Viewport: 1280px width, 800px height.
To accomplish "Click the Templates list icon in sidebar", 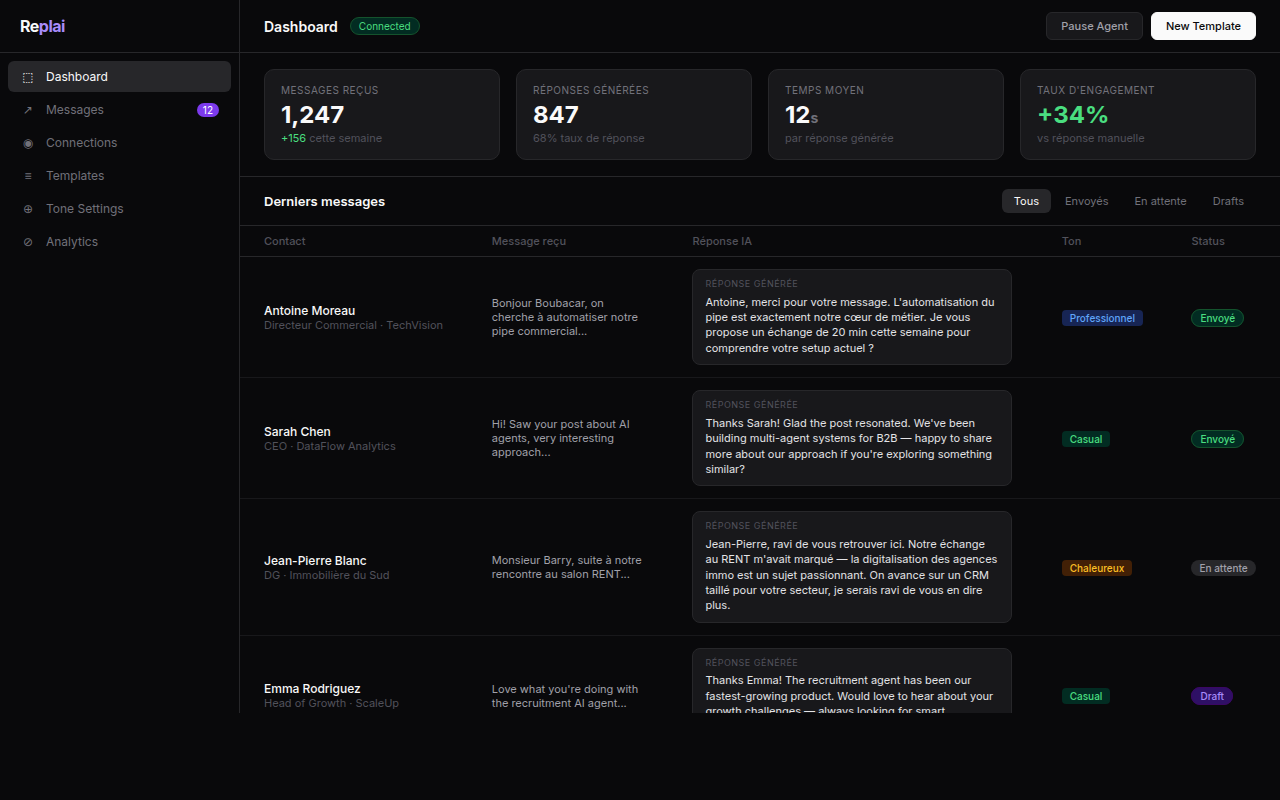I will [28, 176].
